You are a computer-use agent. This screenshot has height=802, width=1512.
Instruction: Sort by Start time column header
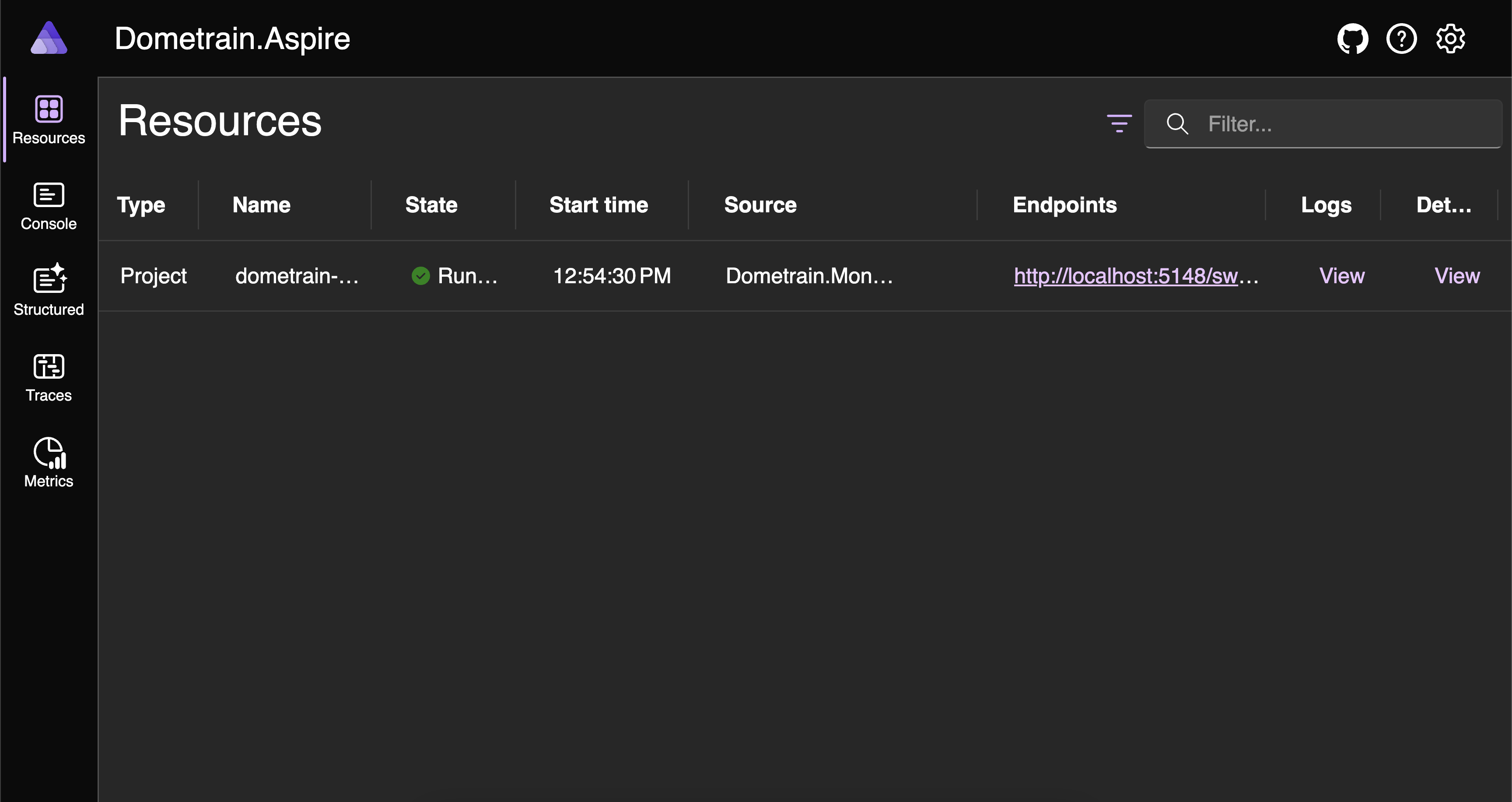coord(598,205)
